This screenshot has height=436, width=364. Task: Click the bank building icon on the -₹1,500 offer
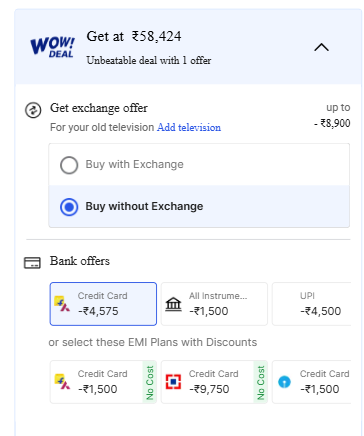173,304
